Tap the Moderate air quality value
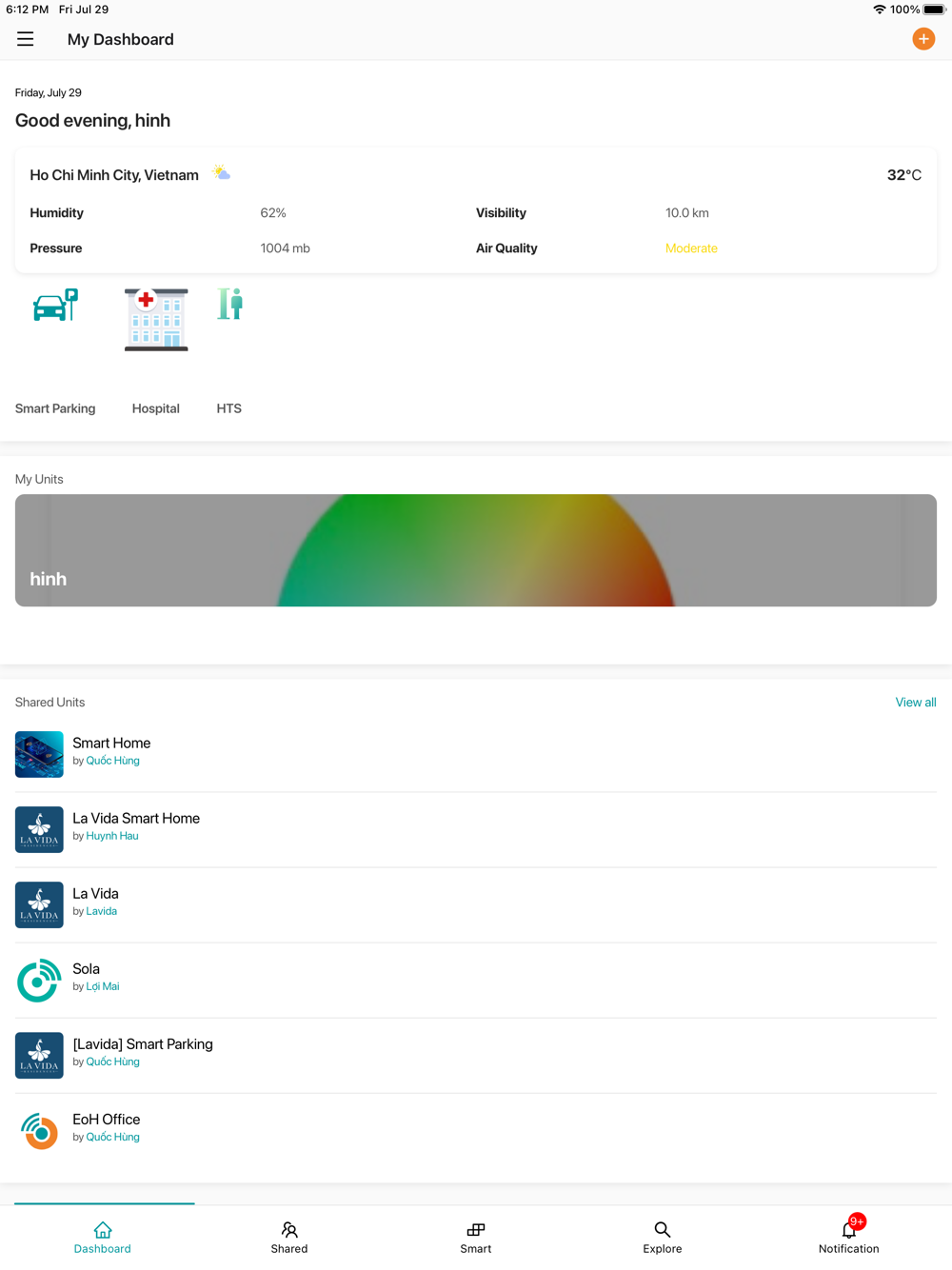This screenshot has width=952, height=1270. (691, 248)
